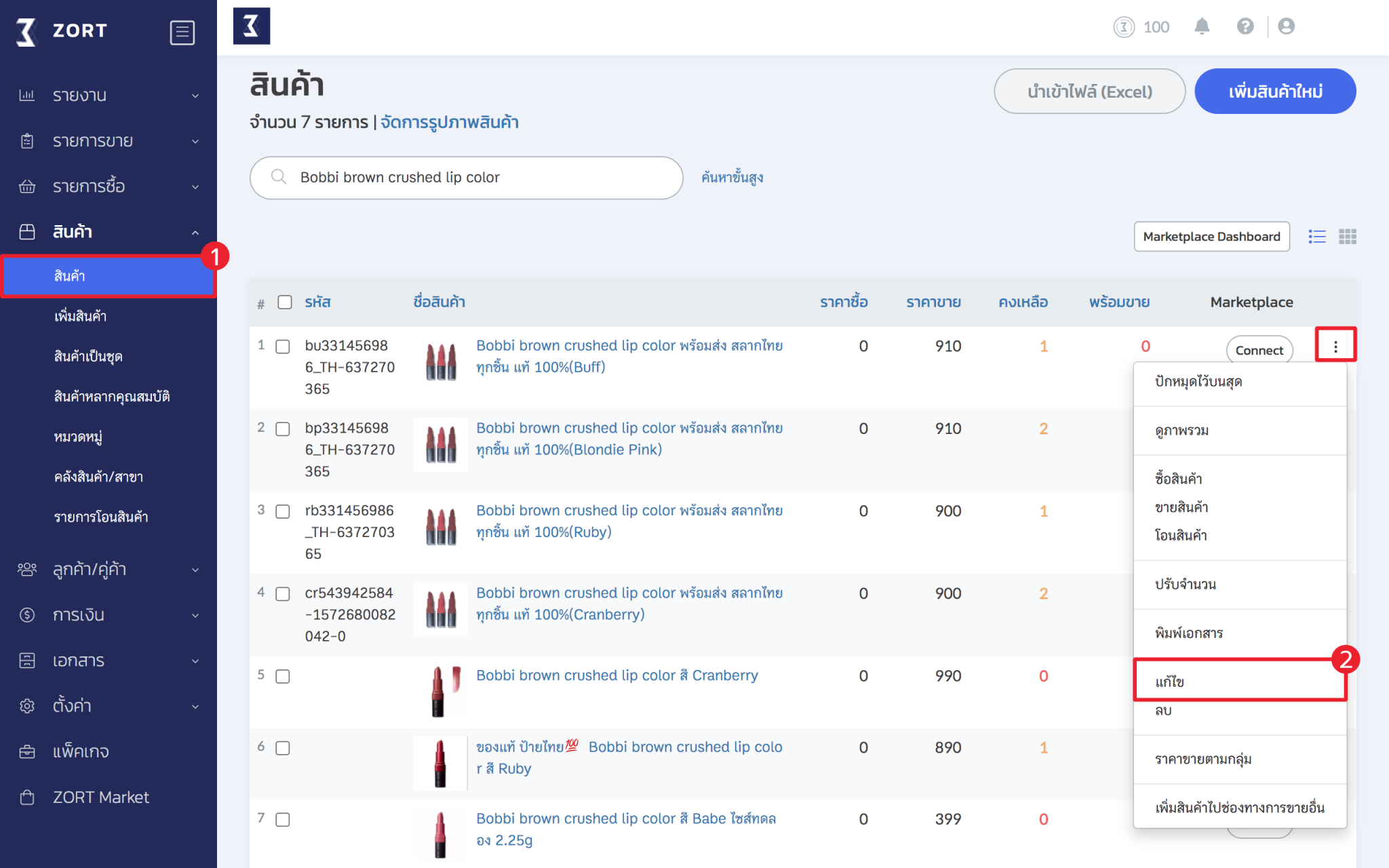The image size is (1389, 868).
Task: Click the blue ZORT square logo in the header
Action: point(252,26)
